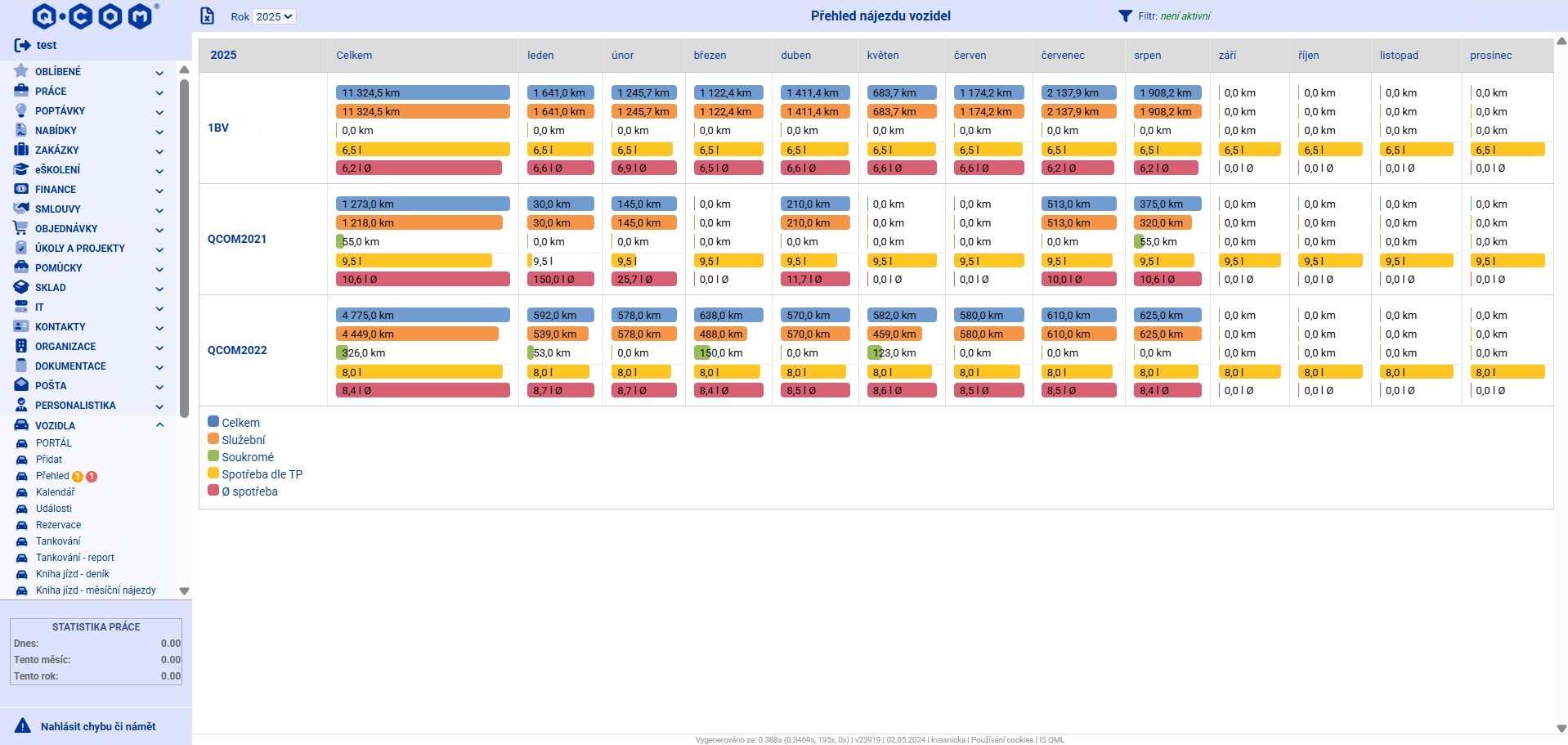Click the blue Celkem legend swatch
Image resolution: width=1568 pixels, height=745 pixels.
click(213, 422)
